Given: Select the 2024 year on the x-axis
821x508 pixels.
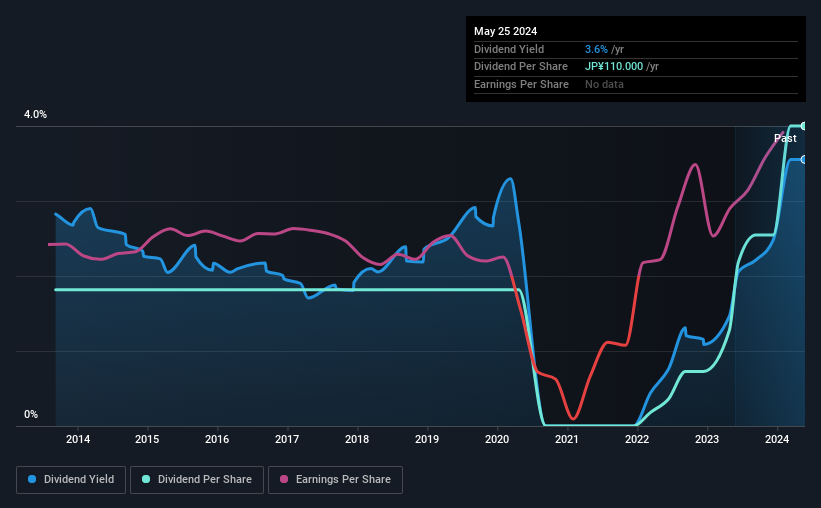Looking at the screenshot, I should coord(777,439).
